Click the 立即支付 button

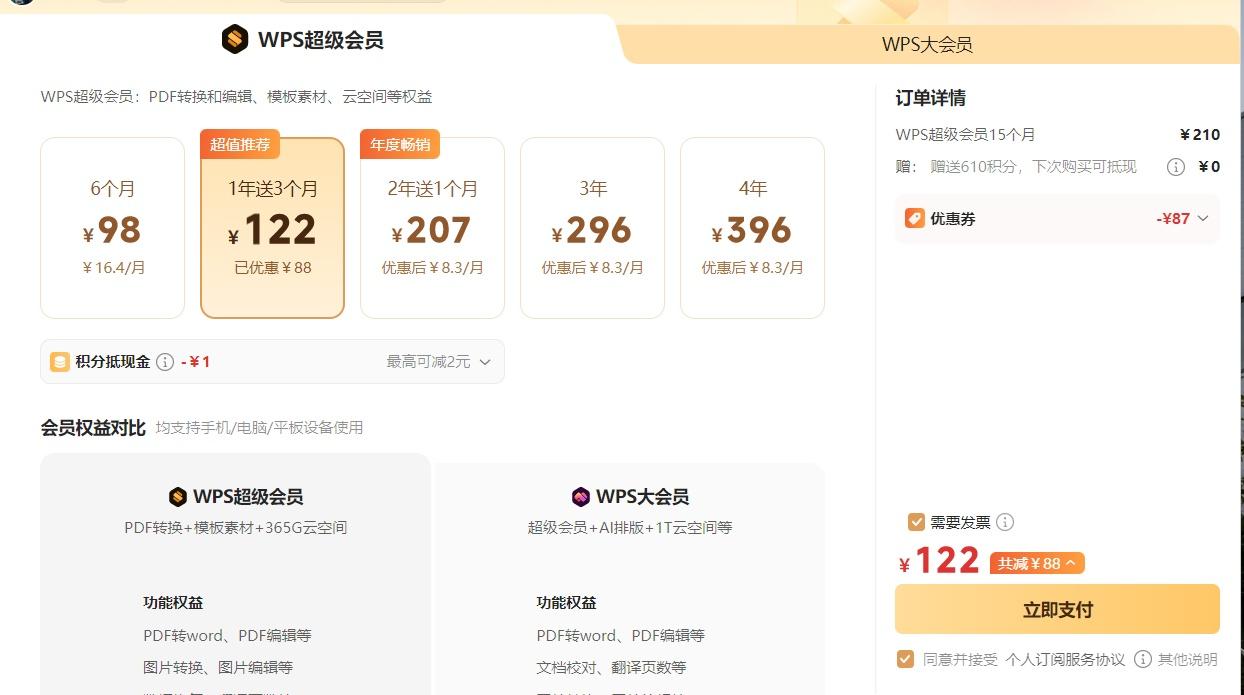pos(1057,609)
